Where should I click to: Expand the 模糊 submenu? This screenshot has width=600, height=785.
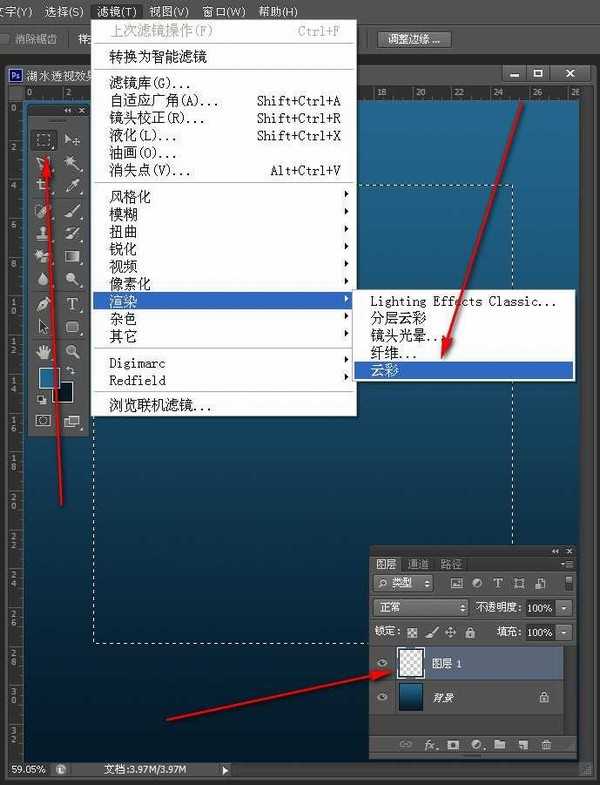click(224, 214)
